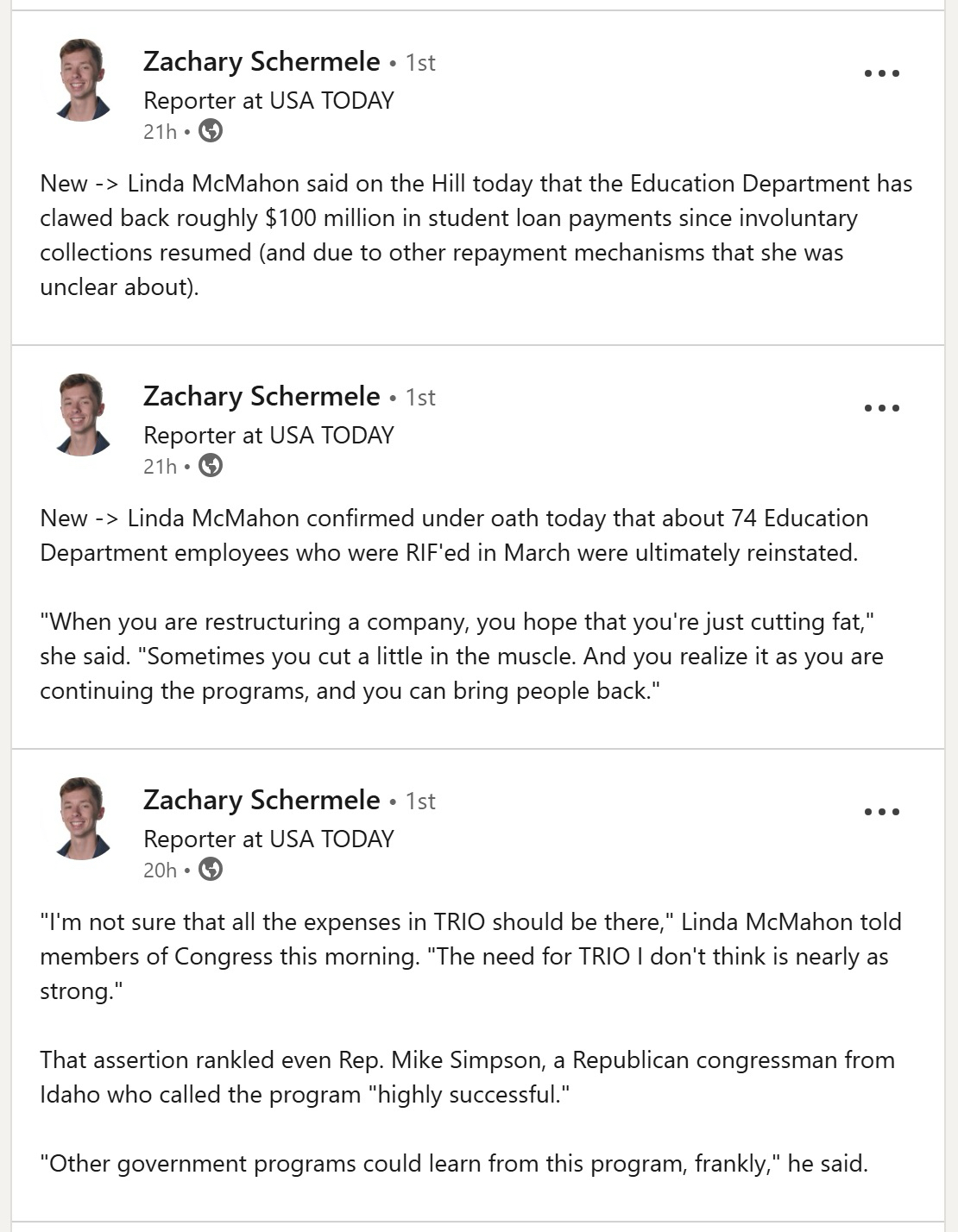Click the 20h timestamp on the TRIO post
Image resolution: width=958 pixels, height=1232 pixels.
pyautogui.click(x=160, y=871)
